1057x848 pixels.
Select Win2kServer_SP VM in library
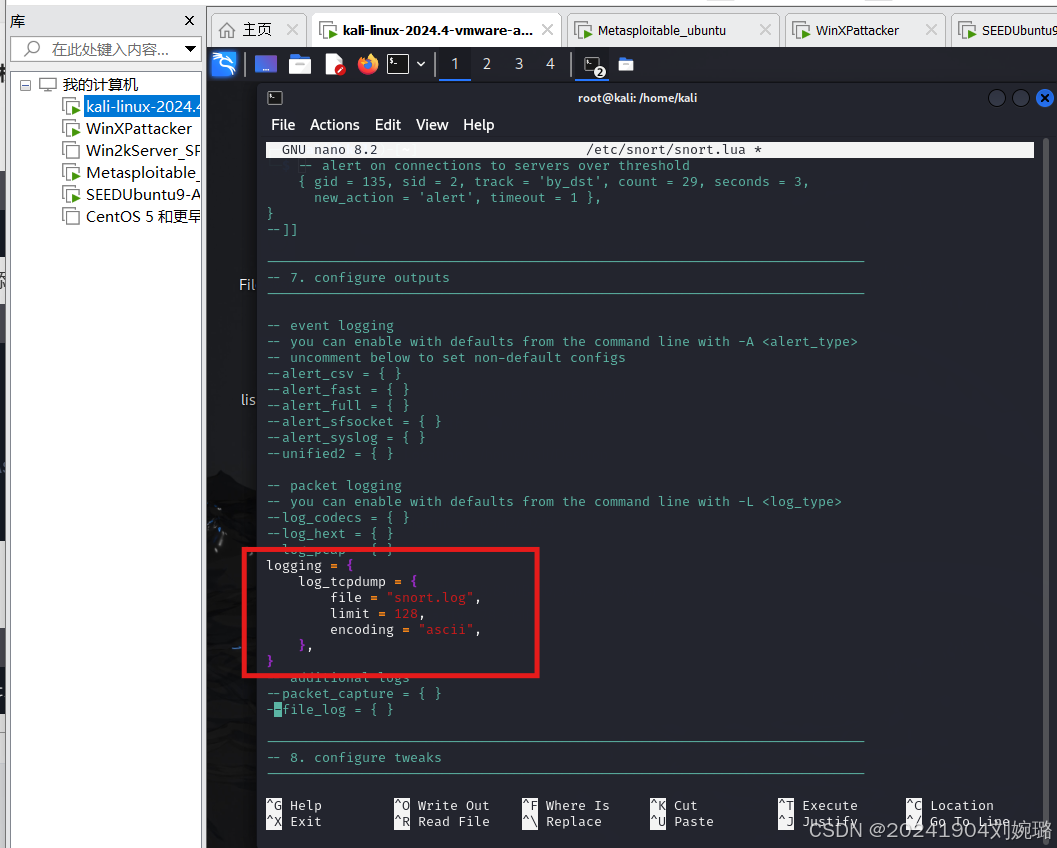[x=142, y=150]
